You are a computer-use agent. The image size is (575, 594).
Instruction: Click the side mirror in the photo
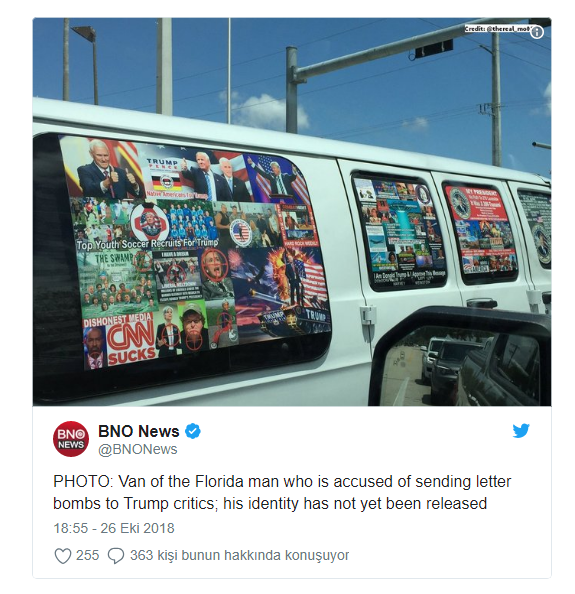point(462,357)
